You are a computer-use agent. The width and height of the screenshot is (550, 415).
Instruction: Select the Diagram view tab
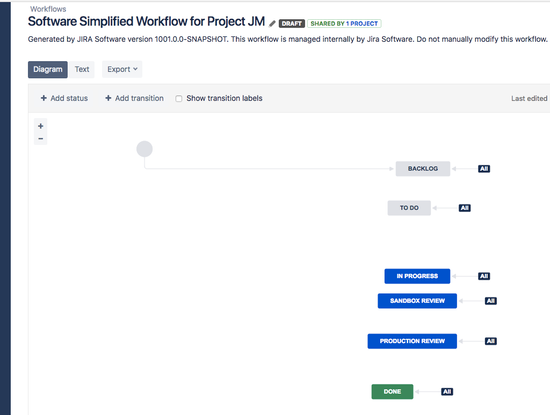(x=48, y=69)
